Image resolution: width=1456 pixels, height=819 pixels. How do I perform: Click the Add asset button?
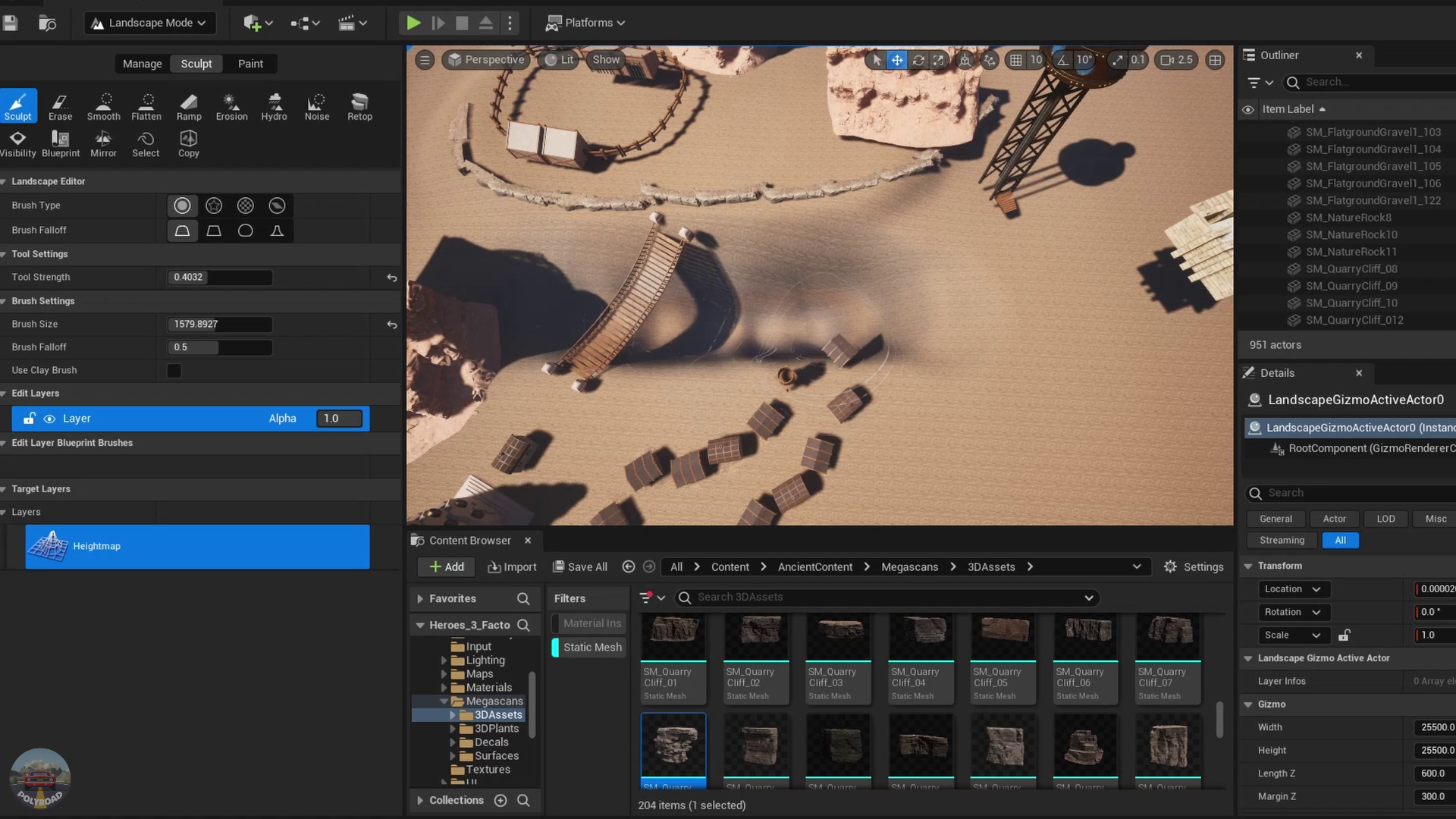446,567
